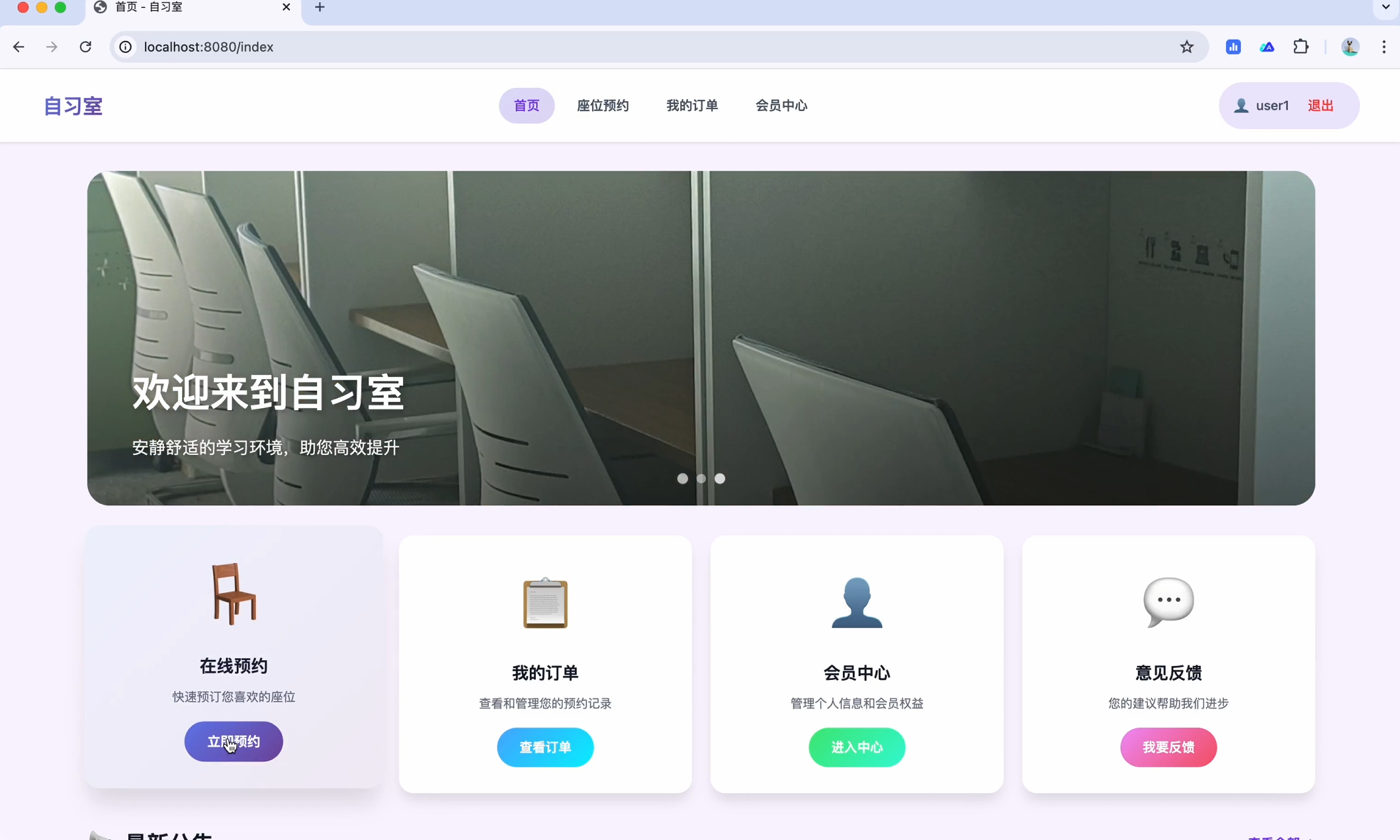
Task: Expand the tab search chevron at top right
Action: point(1385,7)
